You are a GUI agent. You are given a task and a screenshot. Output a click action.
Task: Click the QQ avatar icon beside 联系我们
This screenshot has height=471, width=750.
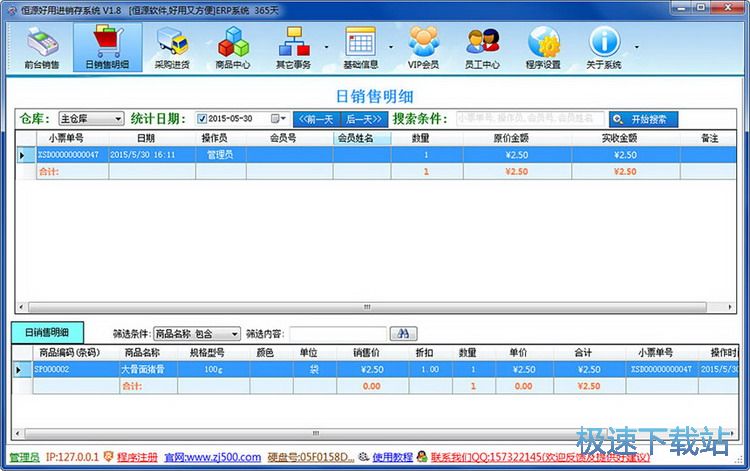click(422, 457)
